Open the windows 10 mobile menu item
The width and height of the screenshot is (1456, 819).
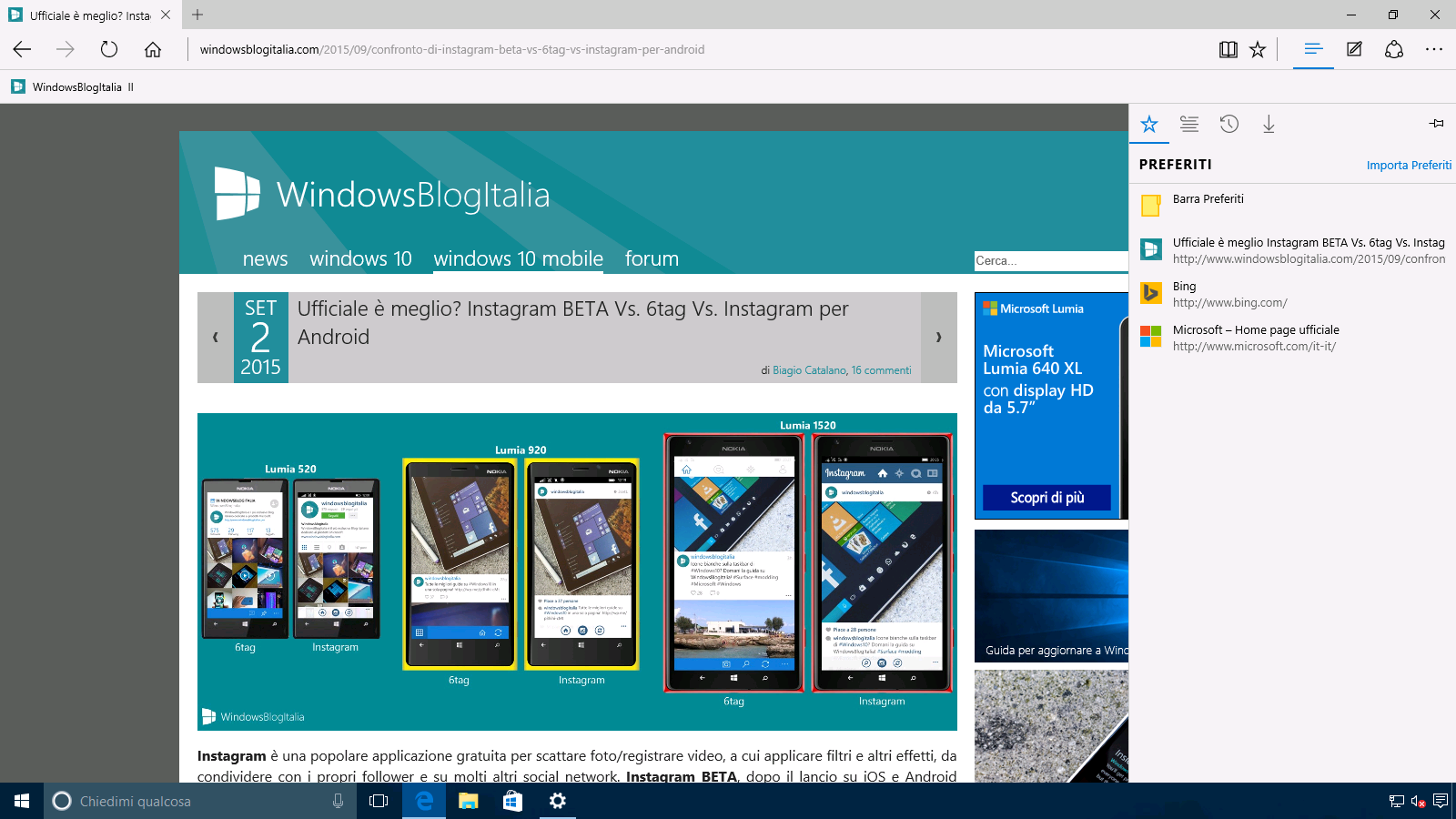click(518, 258)
